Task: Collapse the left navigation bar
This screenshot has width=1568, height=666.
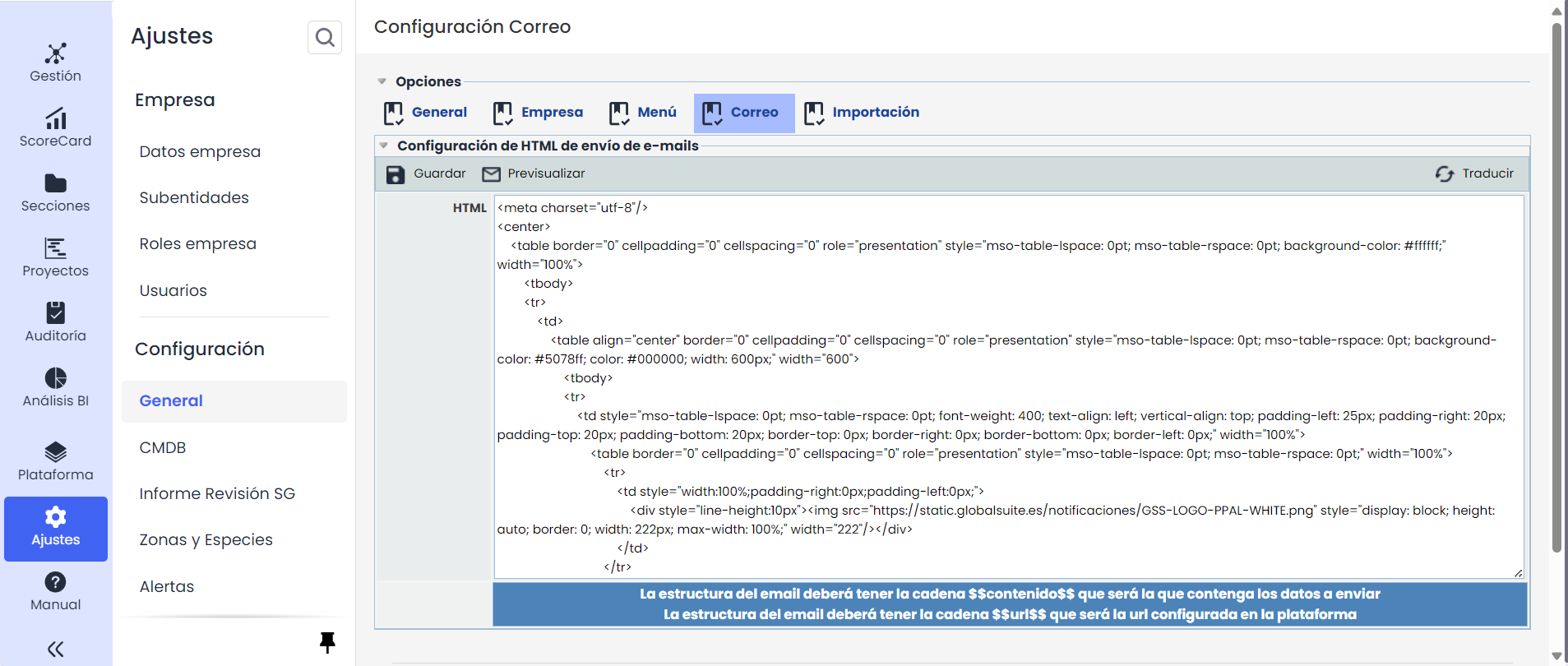Action: pyautogui.click(x=55, y=650)
